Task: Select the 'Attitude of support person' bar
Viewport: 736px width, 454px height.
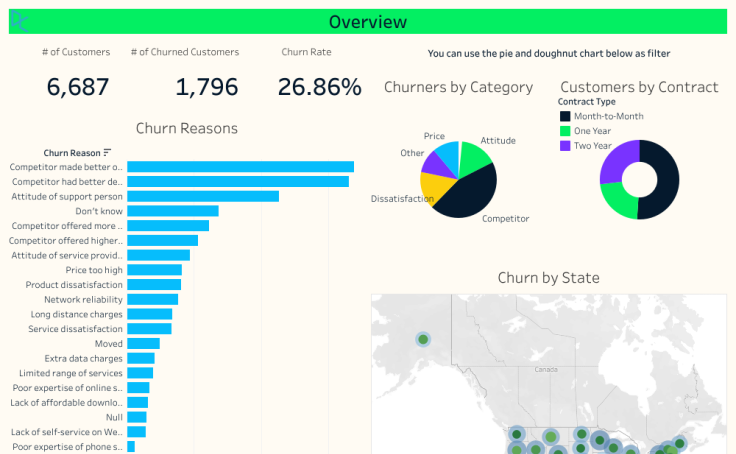Action: (x=202, y=196)
